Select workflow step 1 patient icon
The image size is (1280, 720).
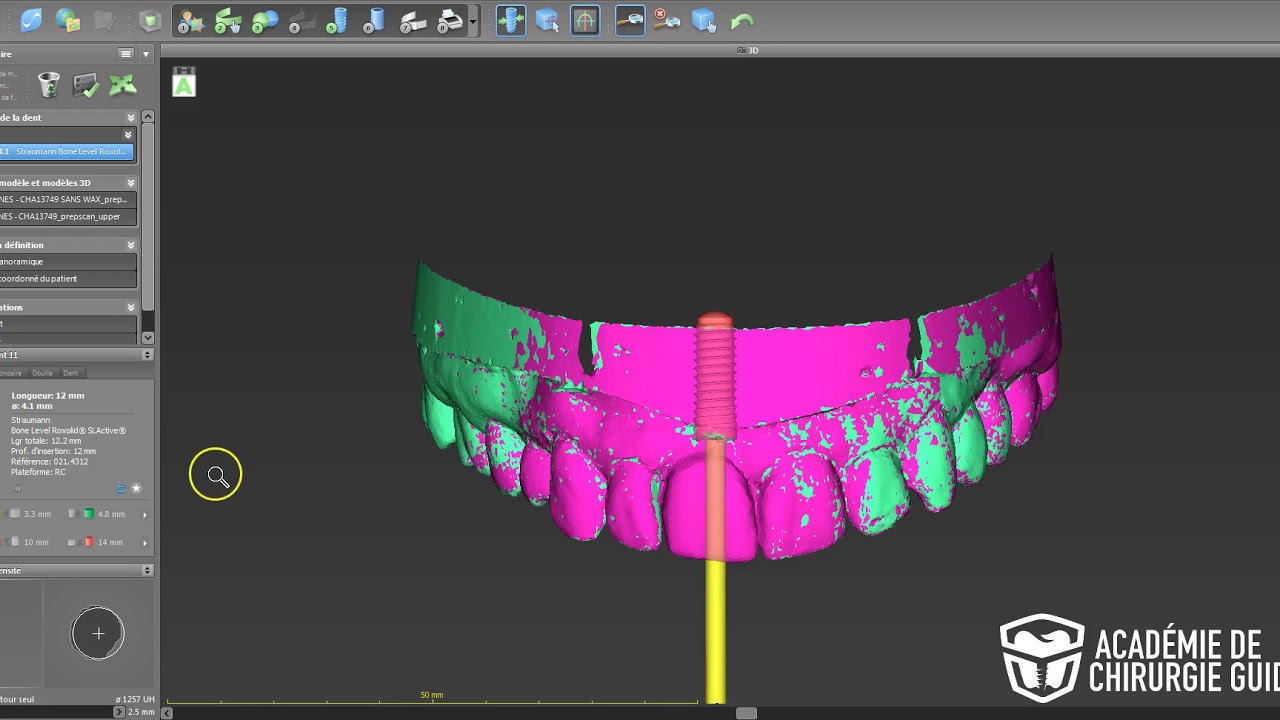pos(190,21)
